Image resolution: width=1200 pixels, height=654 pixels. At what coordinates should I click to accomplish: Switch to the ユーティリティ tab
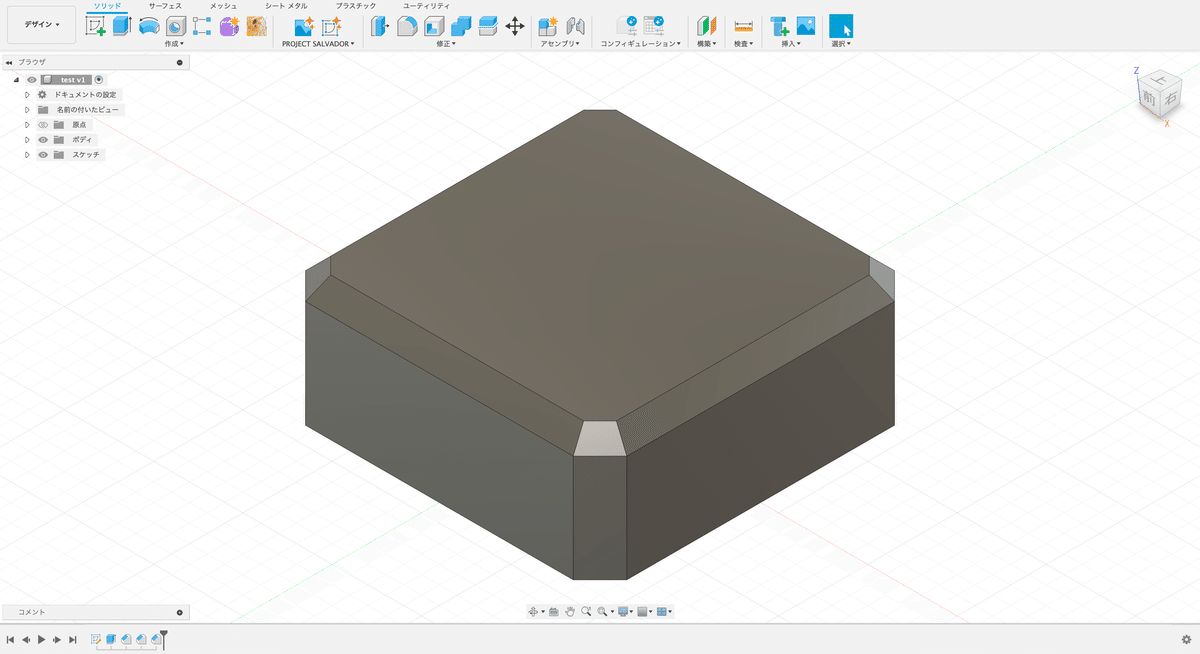click(427, 6)
